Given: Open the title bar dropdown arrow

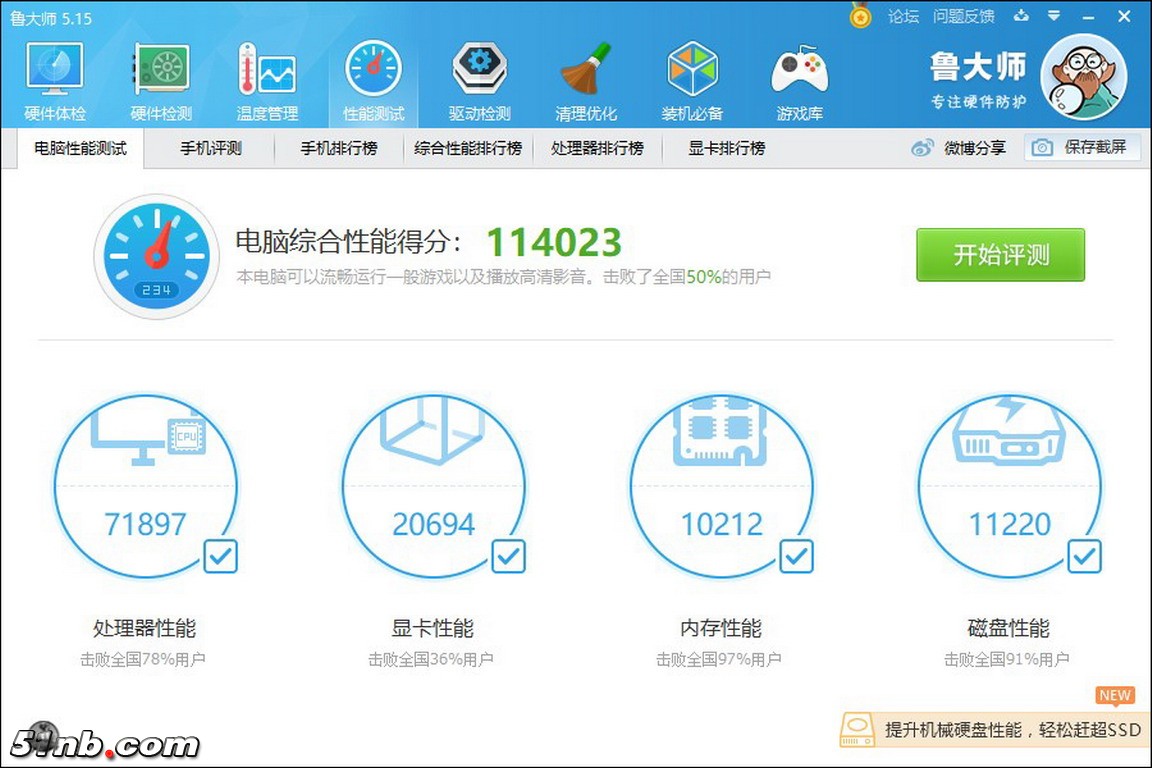Looking at the screenshot, I should click(1054, 16).
